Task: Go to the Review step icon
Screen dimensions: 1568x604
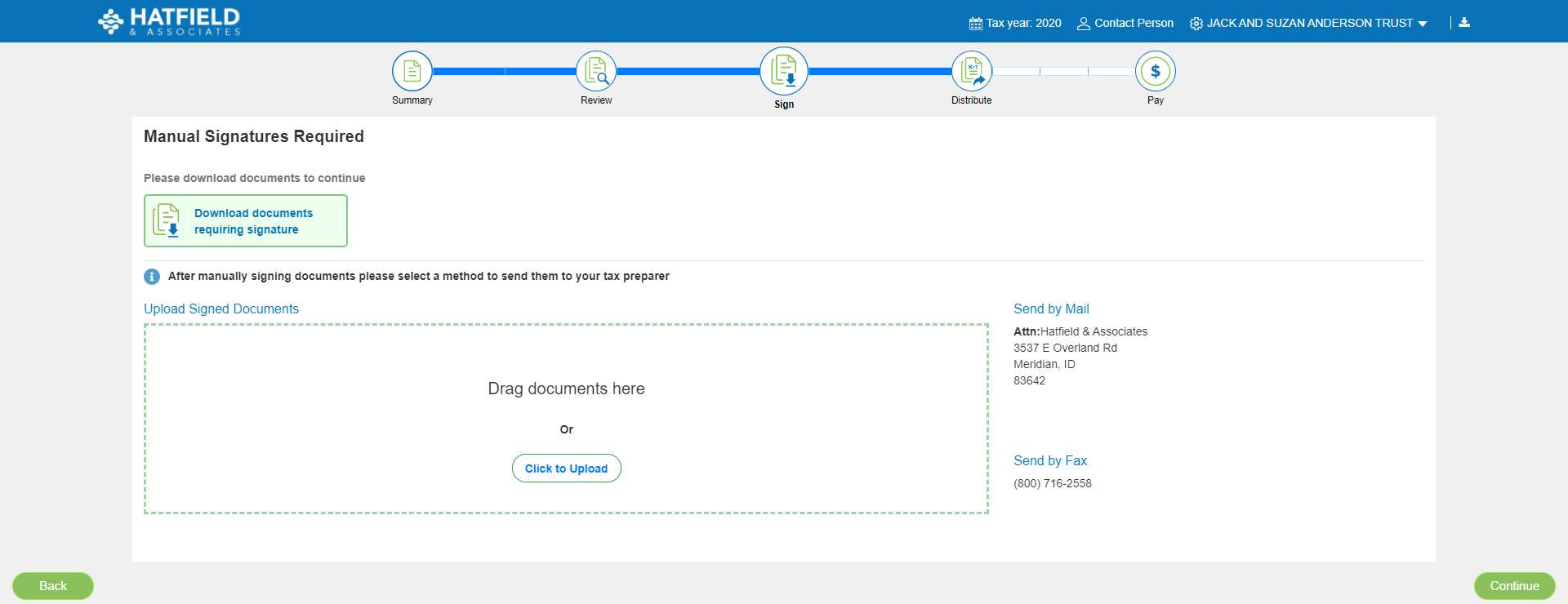Action: (x=596, y=72)
